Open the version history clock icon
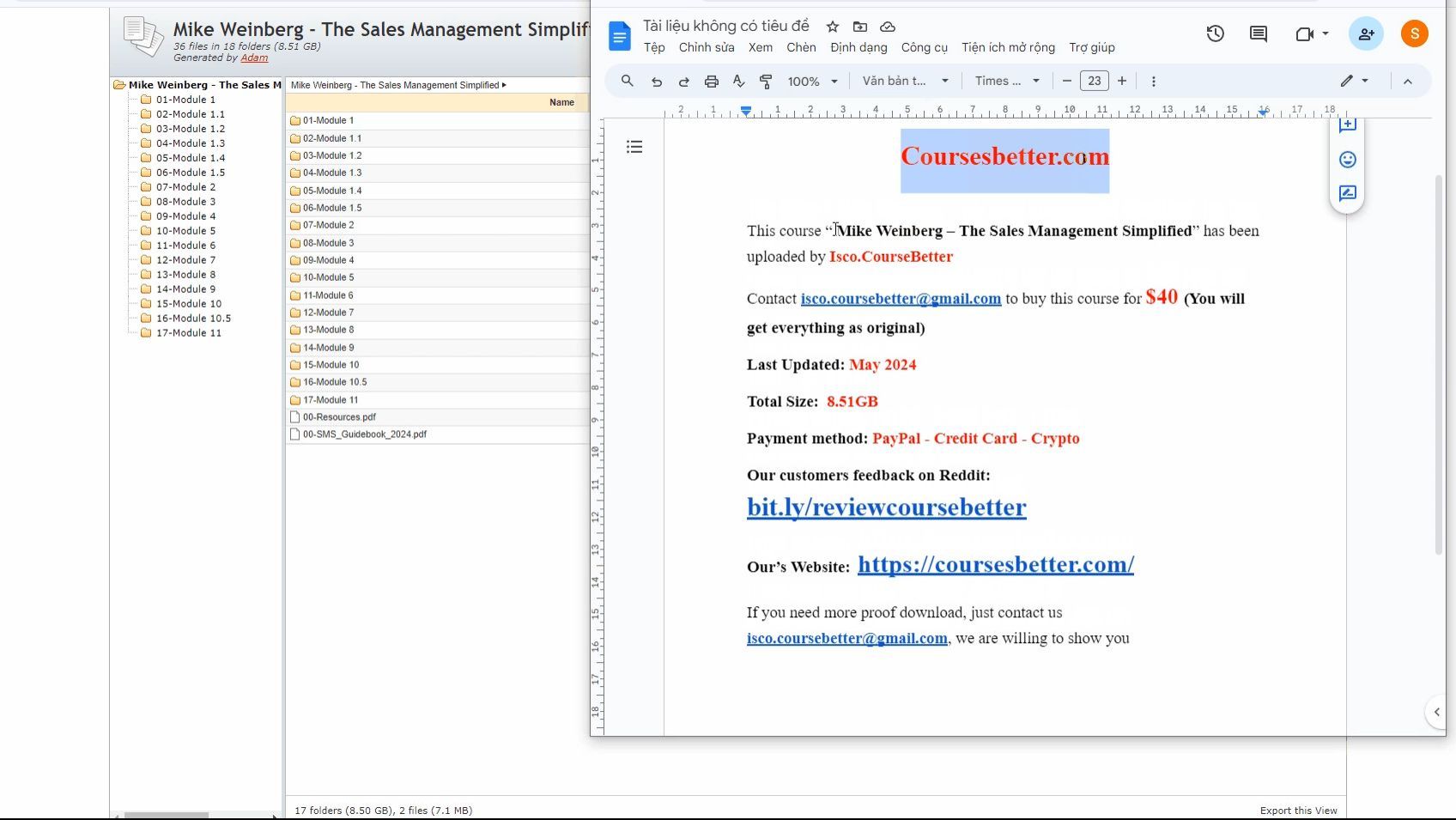 click(1215, 34)
